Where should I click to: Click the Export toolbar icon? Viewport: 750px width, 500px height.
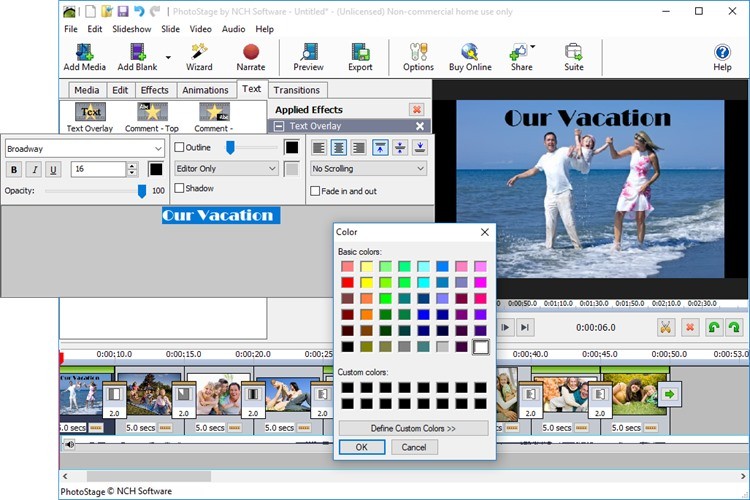pos(360,53)
